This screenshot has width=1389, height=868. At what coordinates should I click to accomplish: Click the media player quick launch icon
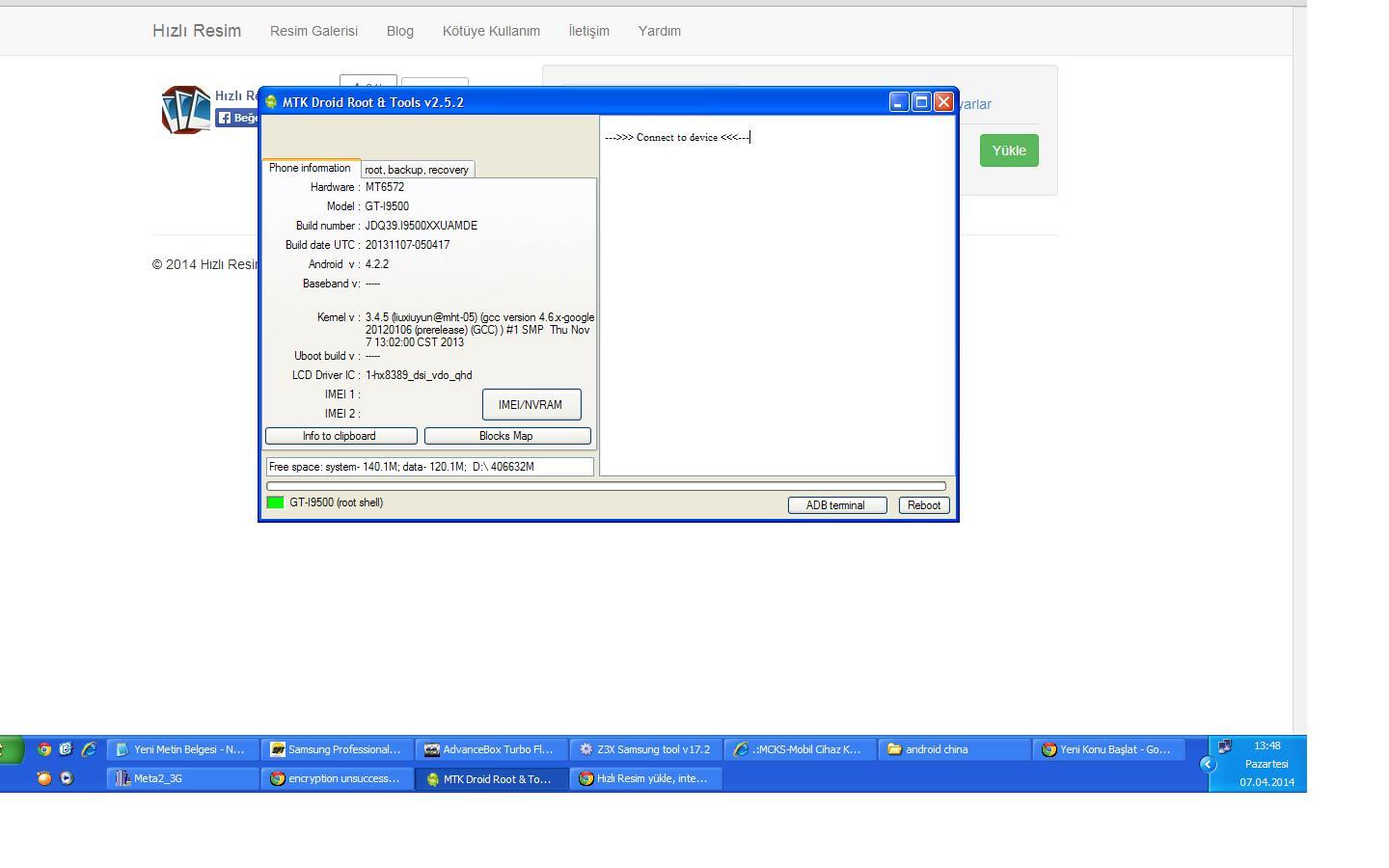[x=67, y=778]
